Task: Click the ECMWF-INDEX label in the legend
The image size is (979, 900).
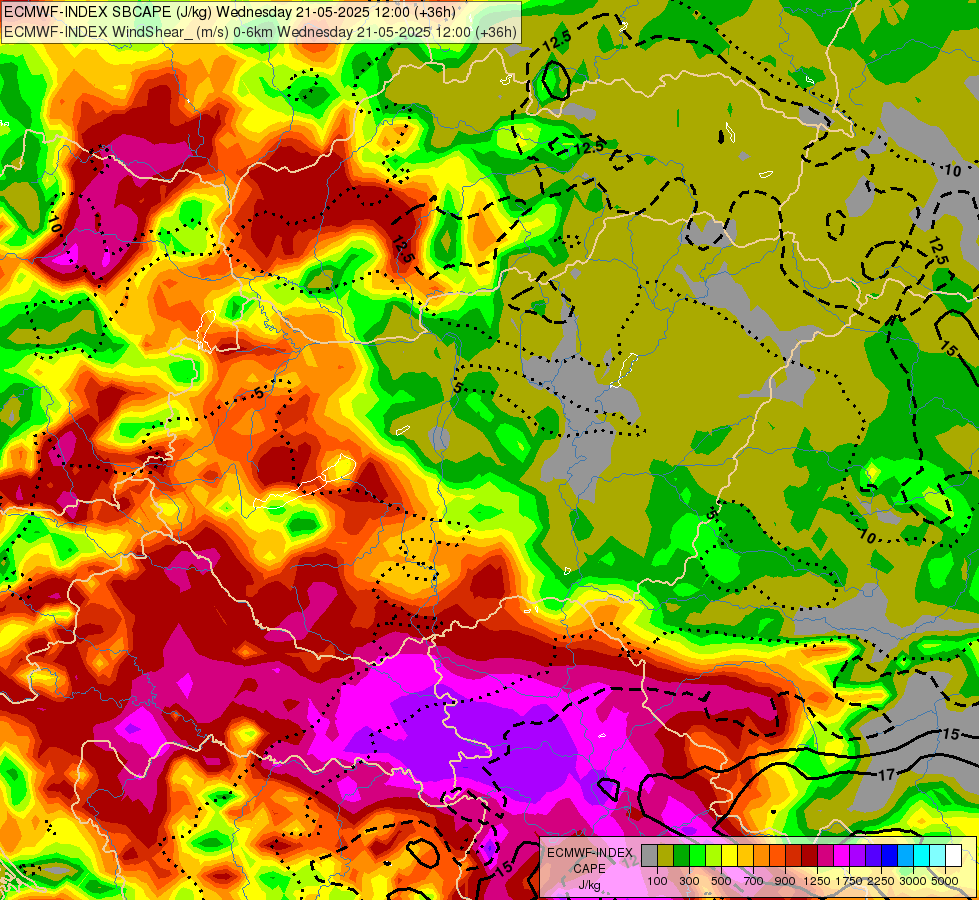Action: (x=590, y=853)
